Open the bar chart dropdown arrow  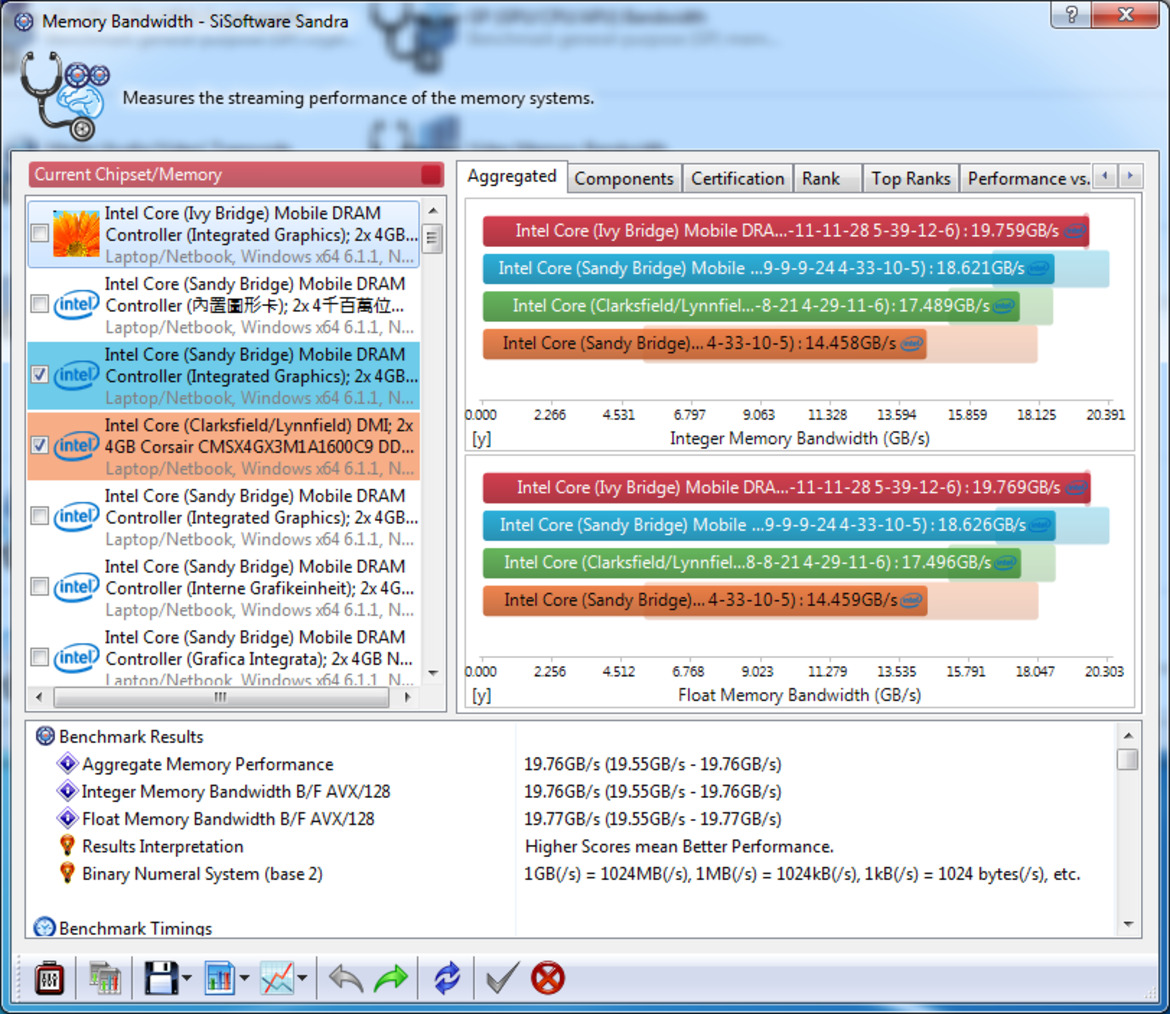pos(244,978)
